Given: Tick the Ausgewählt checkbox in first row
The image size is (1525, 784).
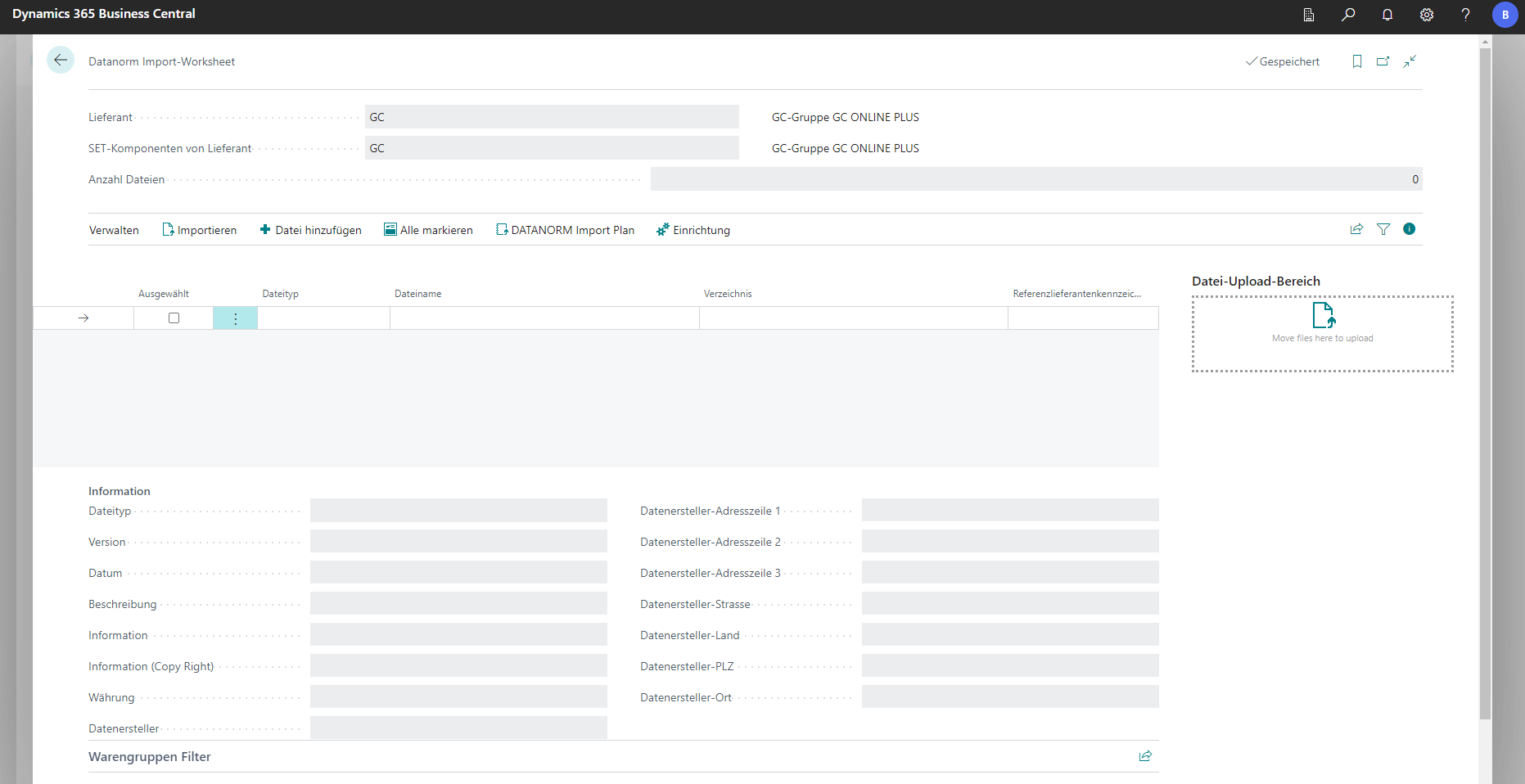Looking at the screenshot, I should [174, 318].
